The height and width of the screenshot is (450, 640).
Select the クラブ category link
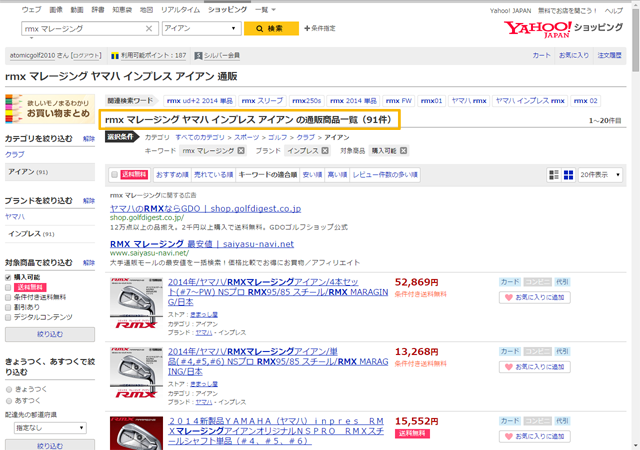pos(15,154)
